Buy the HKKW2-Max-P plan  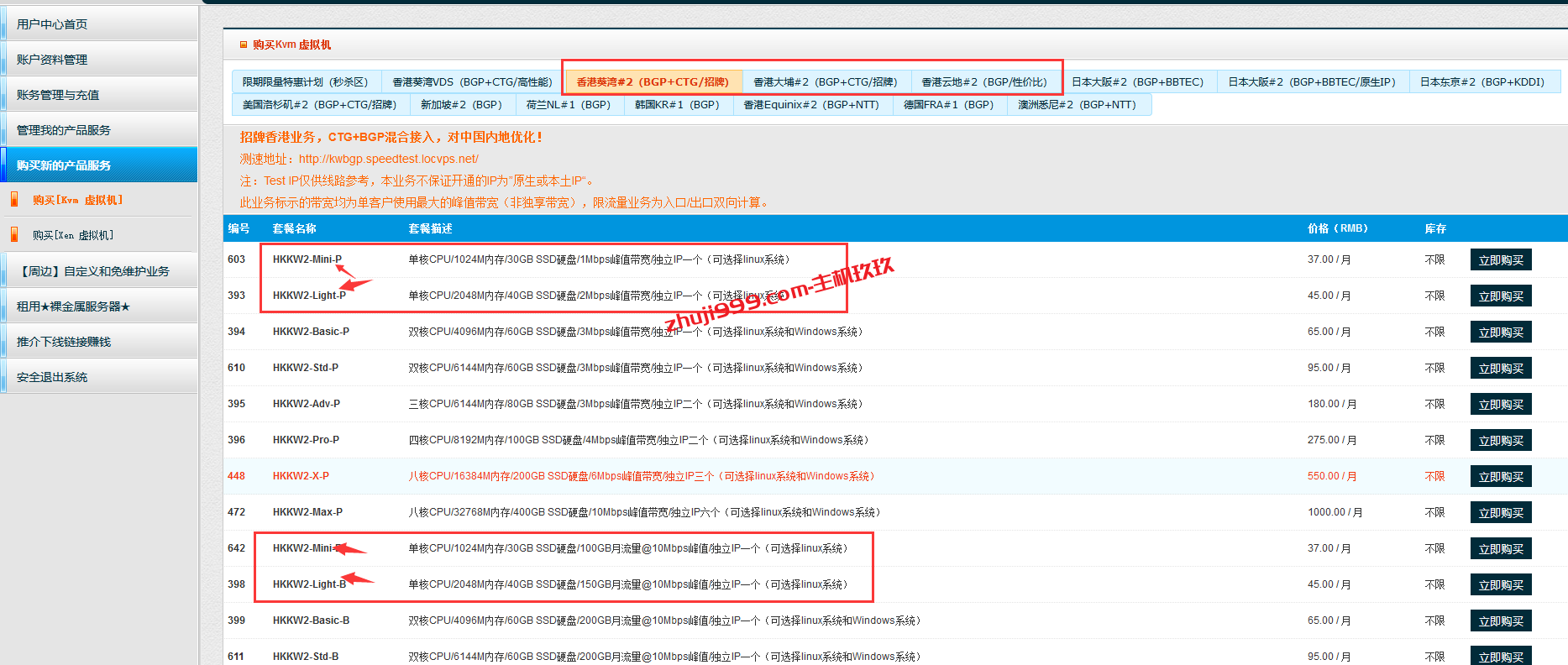point(1501,513)
